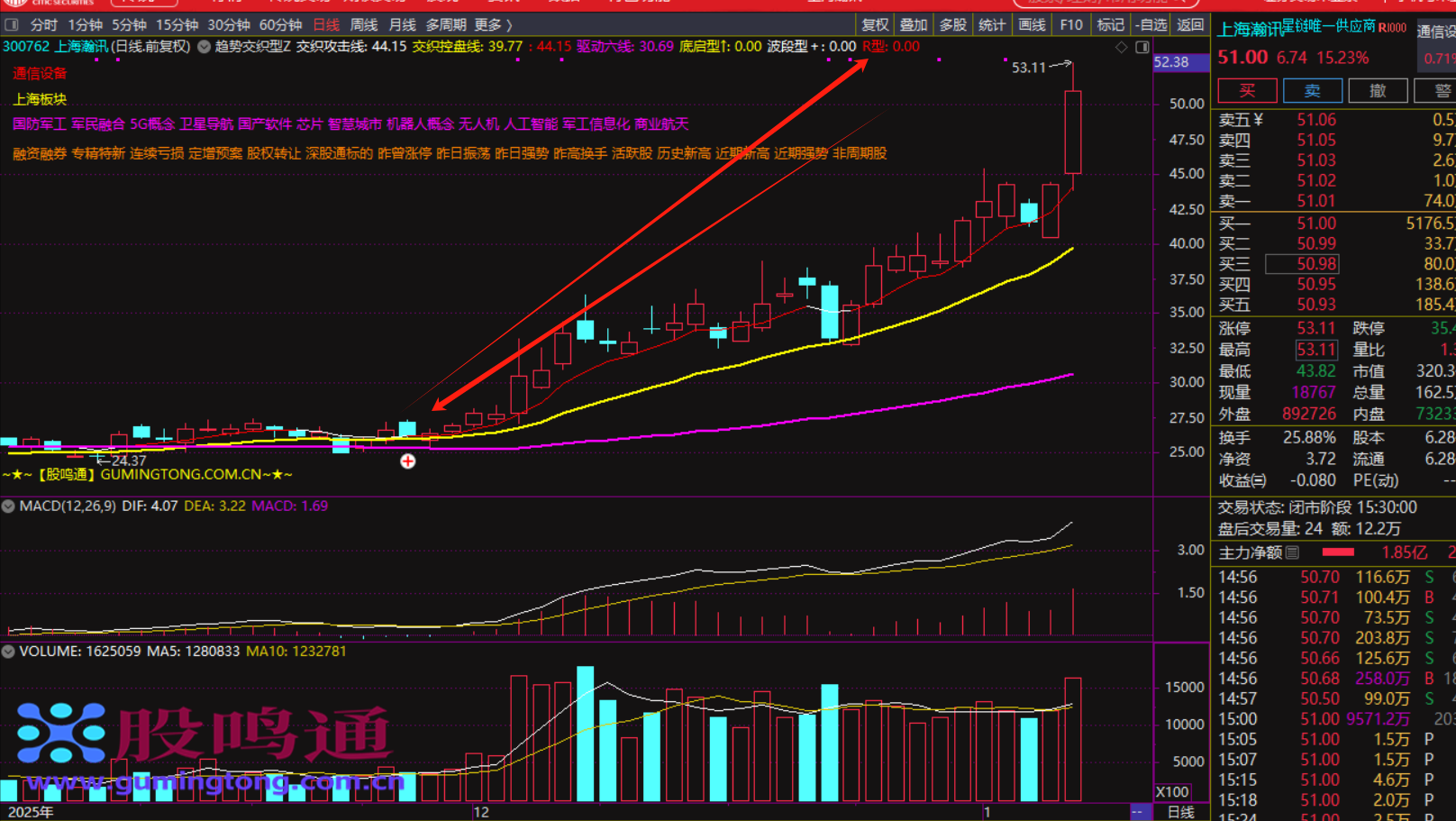Open the VOLUME indicator dropdown arrow
Screen dimensions: 1456x821
[8, 652]
